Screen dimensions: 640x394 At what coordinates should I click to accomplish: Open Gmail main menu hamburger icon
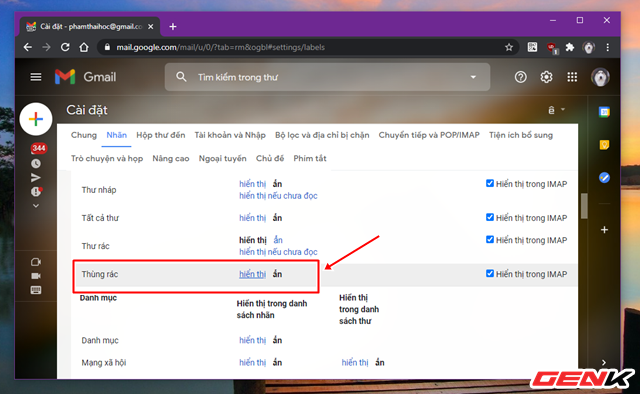(36, 77)
